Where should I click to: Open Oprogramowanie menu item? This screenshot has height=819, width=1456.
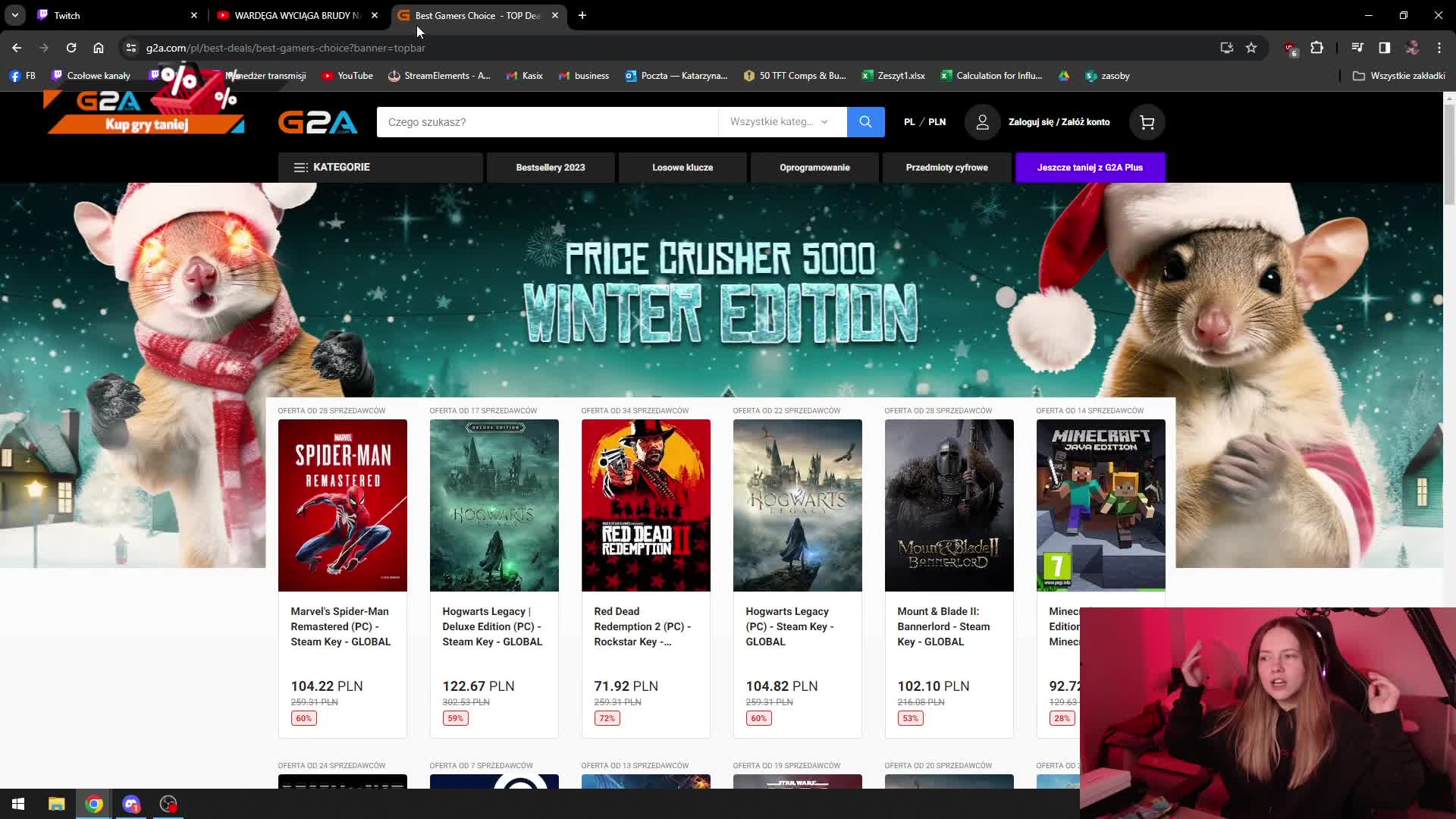tap(814, 168)
